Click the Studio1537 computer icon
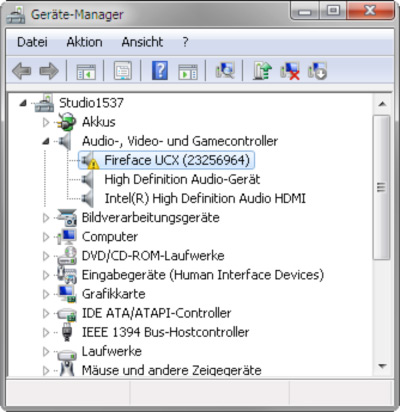This screenshot has height=412, width=400. tap(44, 103)
